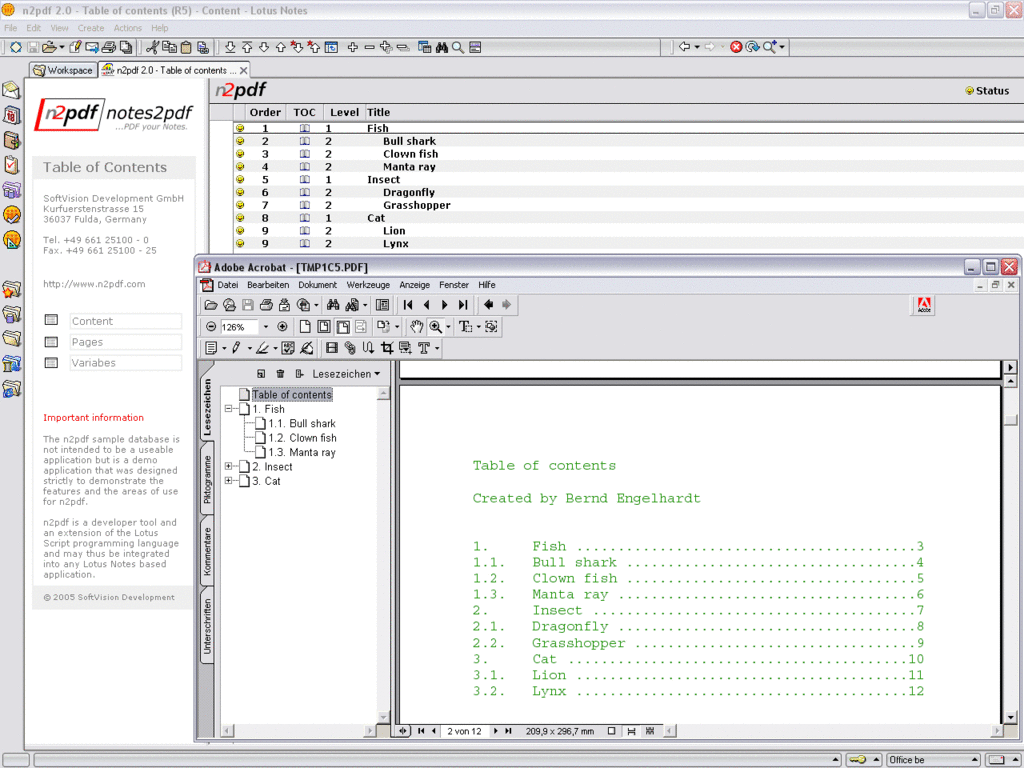This screenshot has height=768, width=1024.
Task: Click Acrobat document vertical scrollbar thumb
Action: click(1010, 419)
